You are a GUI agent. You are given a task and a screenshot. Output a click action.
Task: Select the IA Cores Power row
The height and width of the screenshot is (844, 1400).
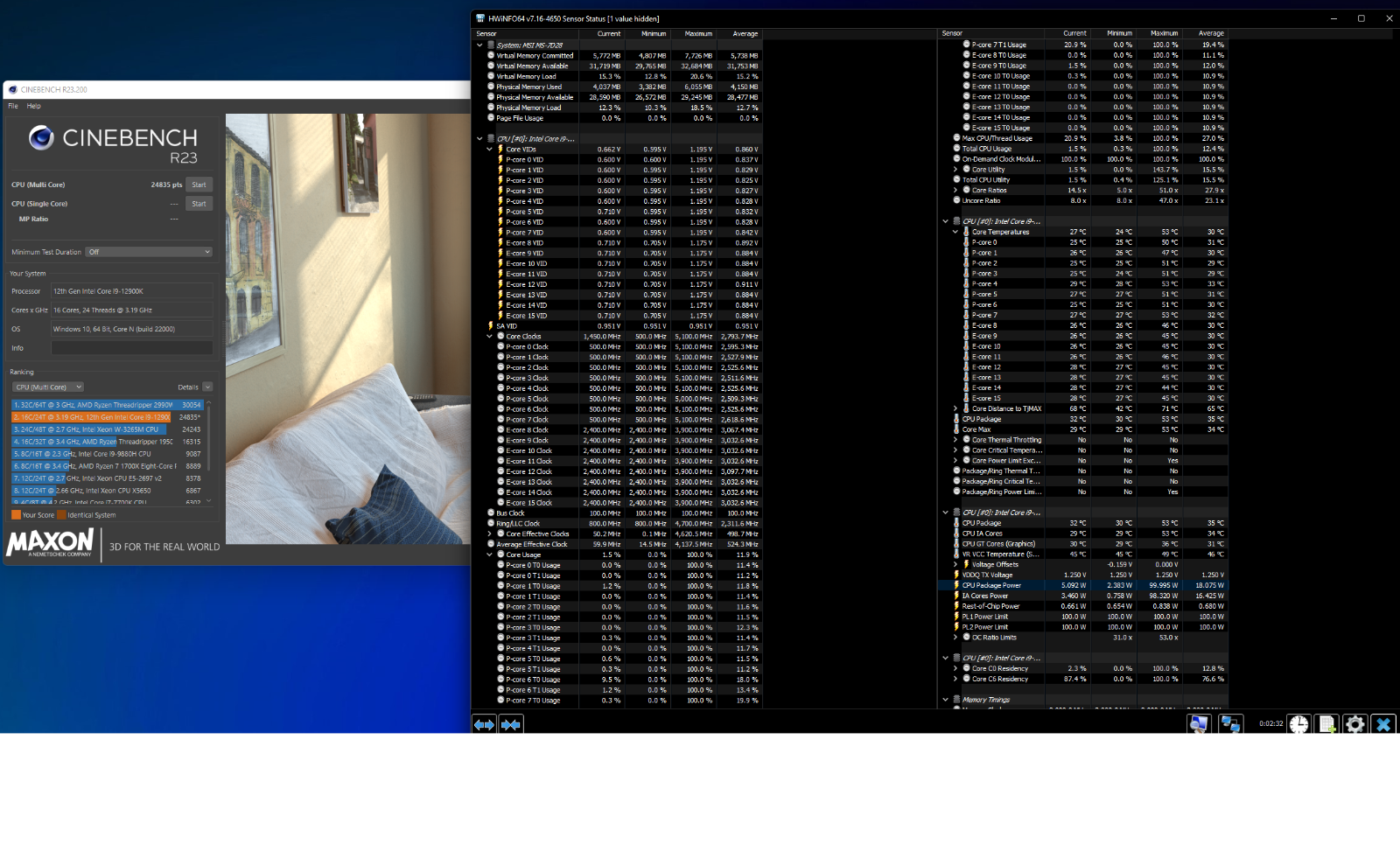[1089, 596]
